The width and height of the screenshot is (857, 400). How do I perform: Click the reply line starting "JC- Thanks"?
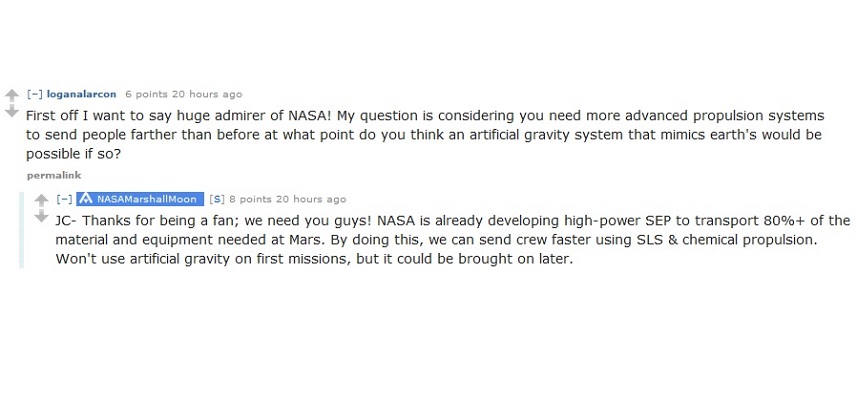(453, 221)
